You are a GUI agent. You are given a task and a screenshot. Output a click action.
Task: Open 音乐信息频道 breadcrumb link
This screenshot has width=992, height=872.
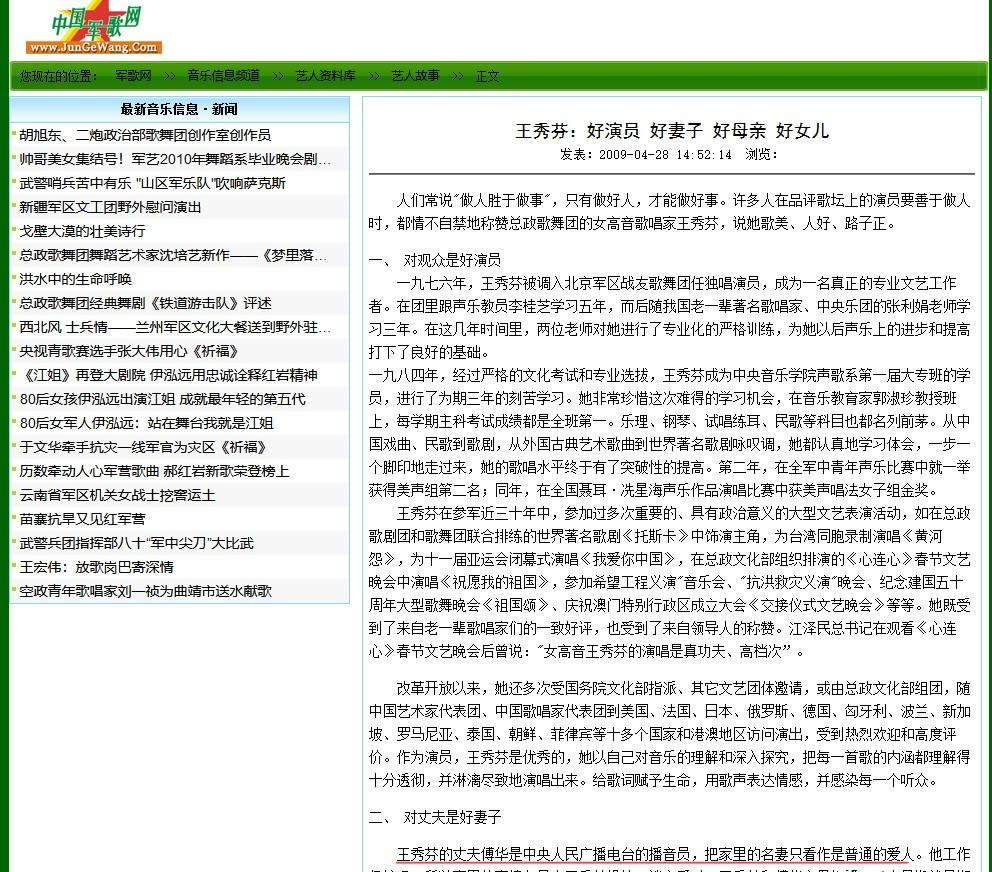pyautogui.click(x=223, y=76)
